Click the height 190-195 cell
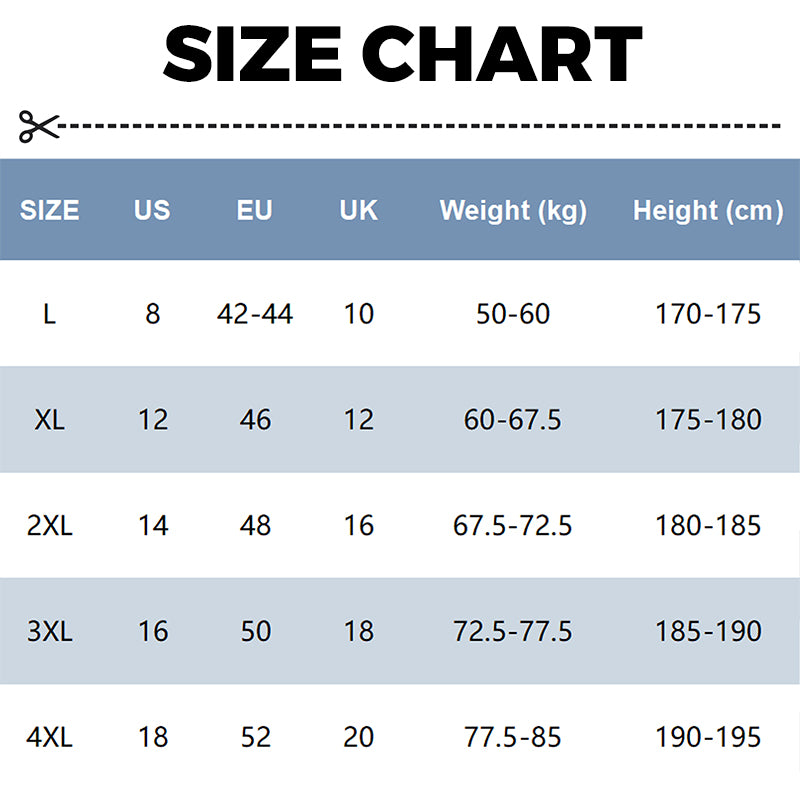 [708, 738]
